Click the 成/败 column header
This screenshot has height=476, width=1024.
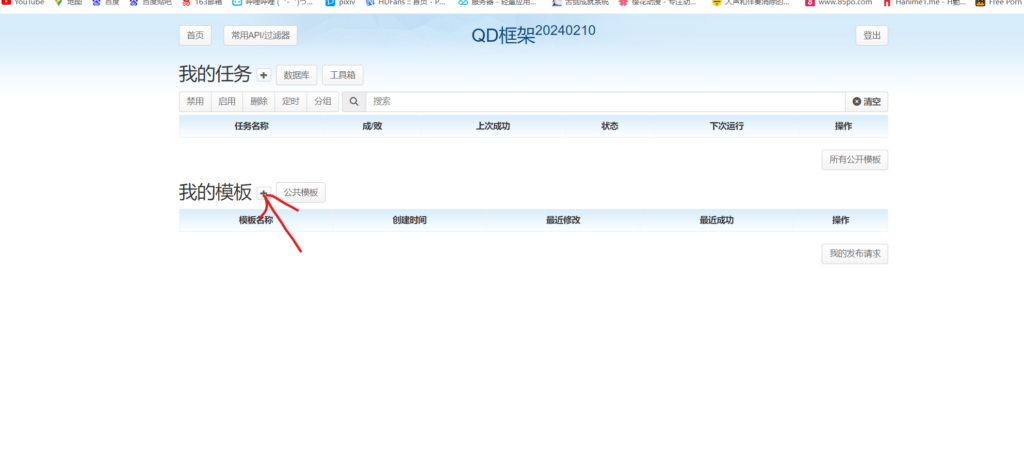(x=372, y=127)
